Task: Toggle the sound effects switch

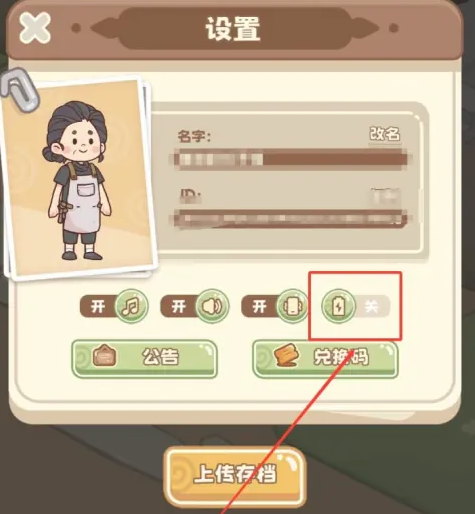Action: pos(195,306)
